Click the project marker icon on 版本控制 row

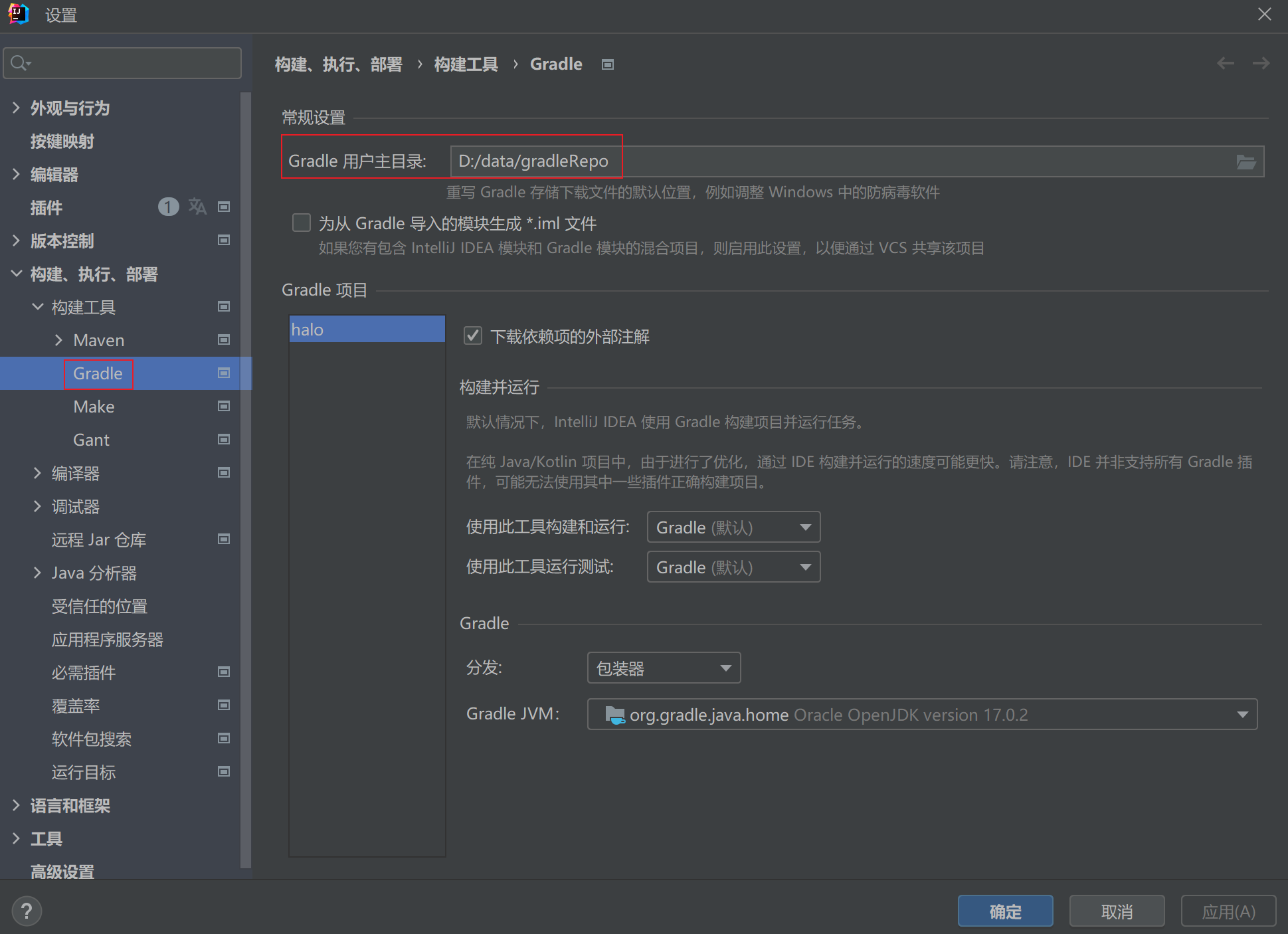pyautogui.click(x=224, y=240)
